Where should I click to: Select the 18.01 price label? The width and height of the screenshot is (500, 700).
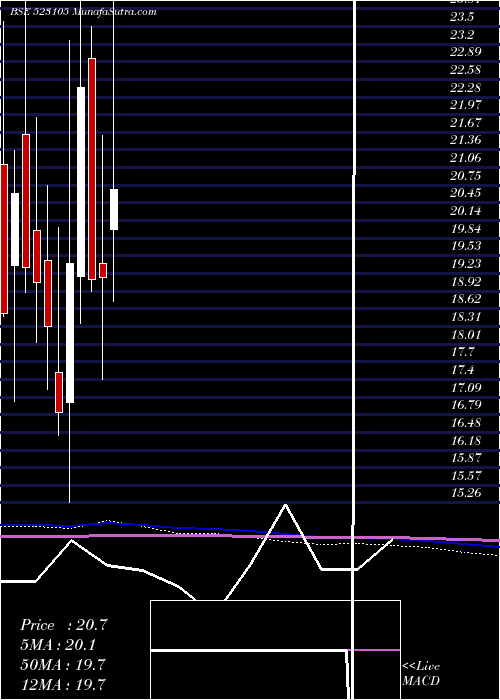(466, 334)
